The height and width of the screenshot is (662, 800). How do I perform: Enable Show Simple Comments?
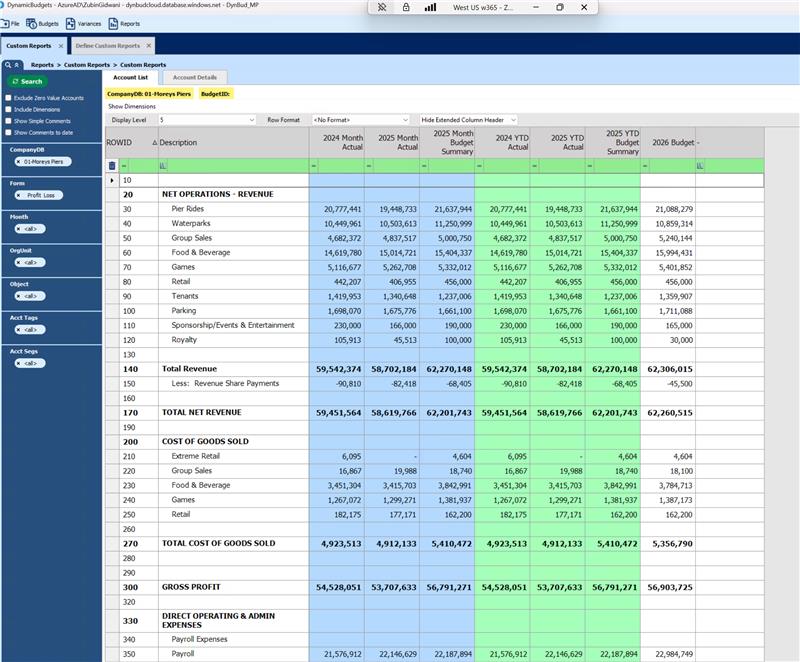(x=8, y=121)
